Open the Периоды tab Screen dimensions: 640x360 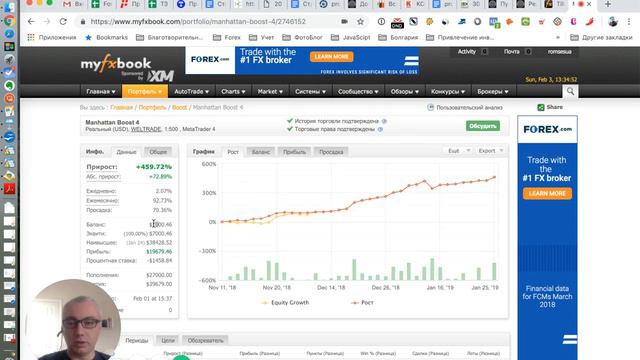137,340
